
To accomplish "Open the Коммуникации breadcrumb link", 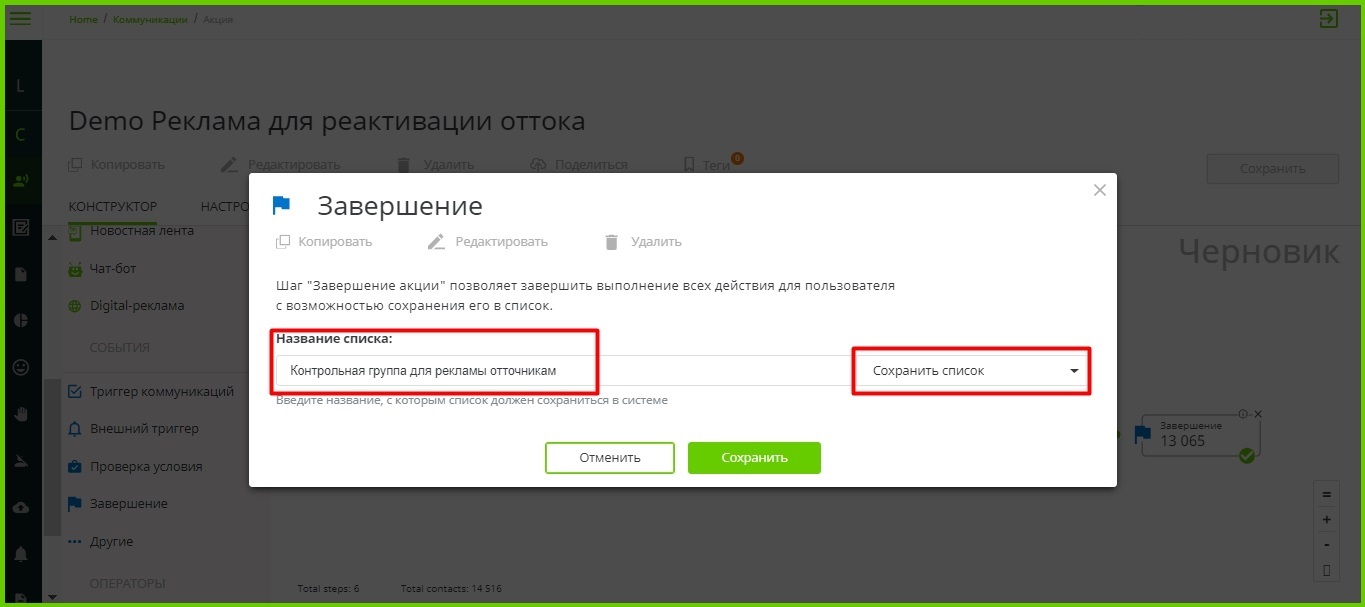I will pos(150,20).
